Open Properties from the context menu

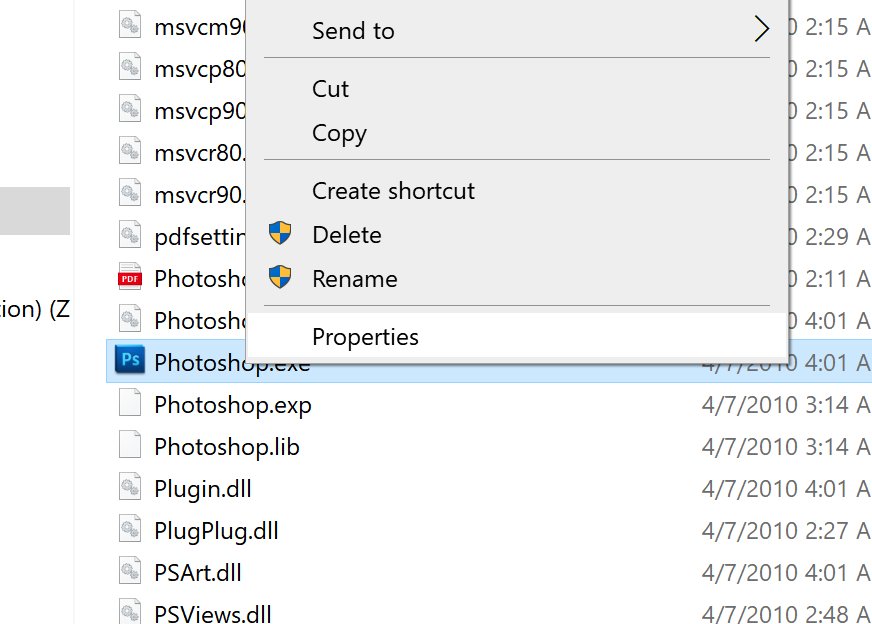click(365, 337)
